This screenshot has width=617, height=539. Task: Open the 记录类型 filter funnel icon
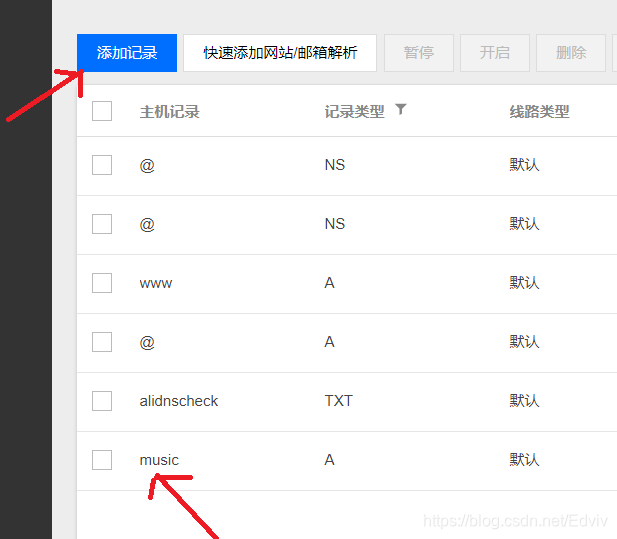point(401,109)
